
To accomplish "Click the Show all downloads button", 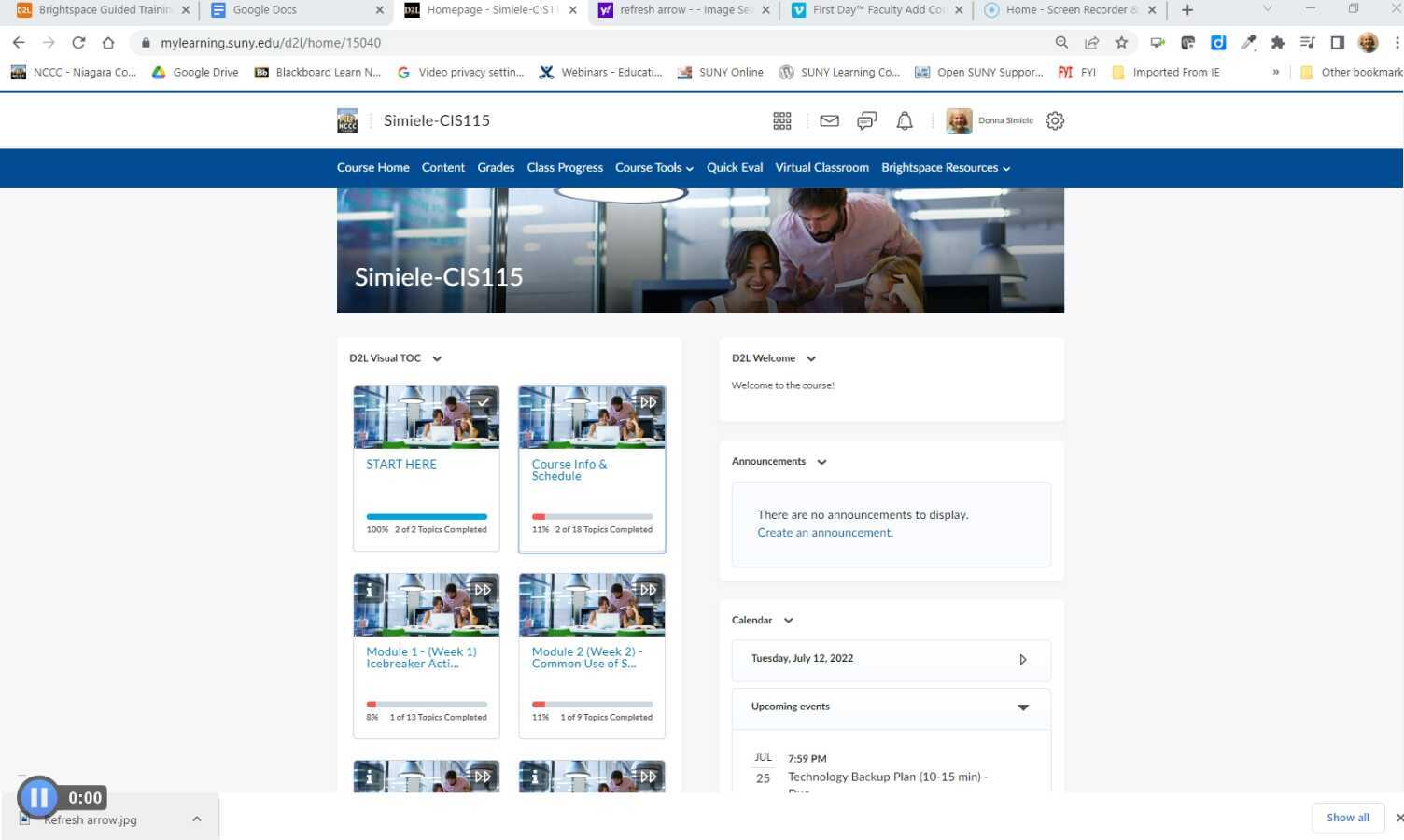I will (x=1347, y=817).
